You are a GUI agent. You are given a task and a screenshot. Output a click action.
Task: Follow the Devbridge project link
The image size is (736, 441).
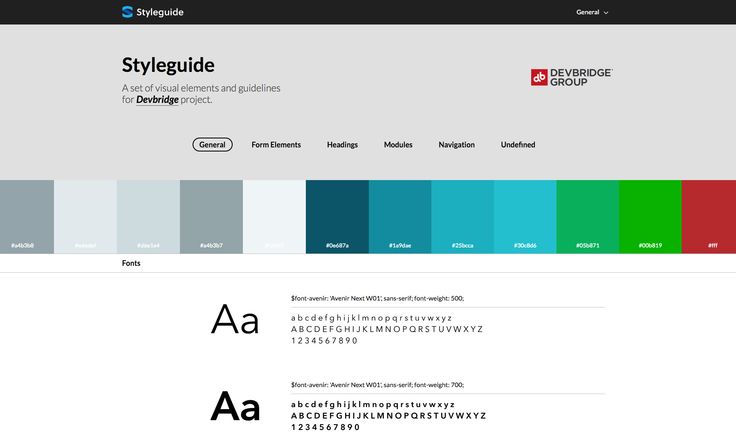157,99
